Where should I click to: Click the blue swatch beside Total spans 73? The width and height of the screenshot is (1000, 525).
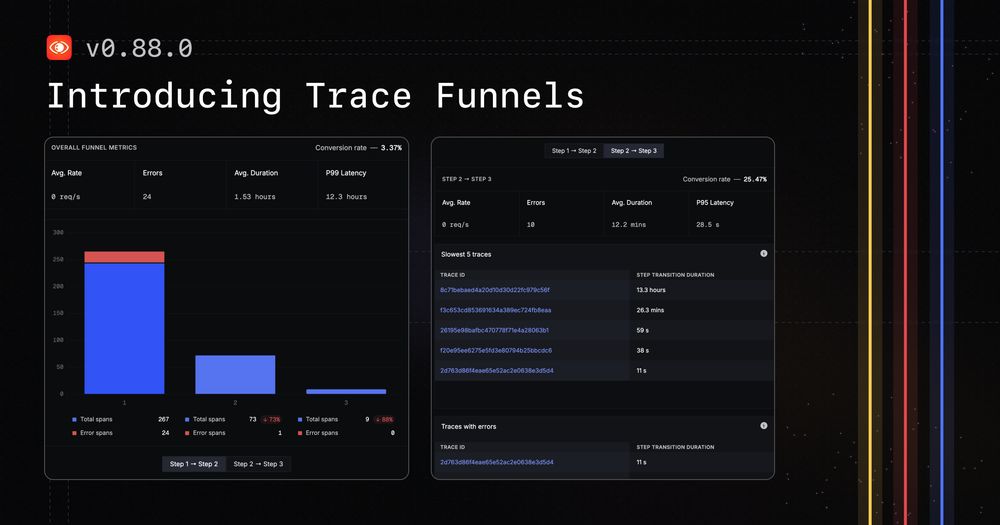[187, 420]
